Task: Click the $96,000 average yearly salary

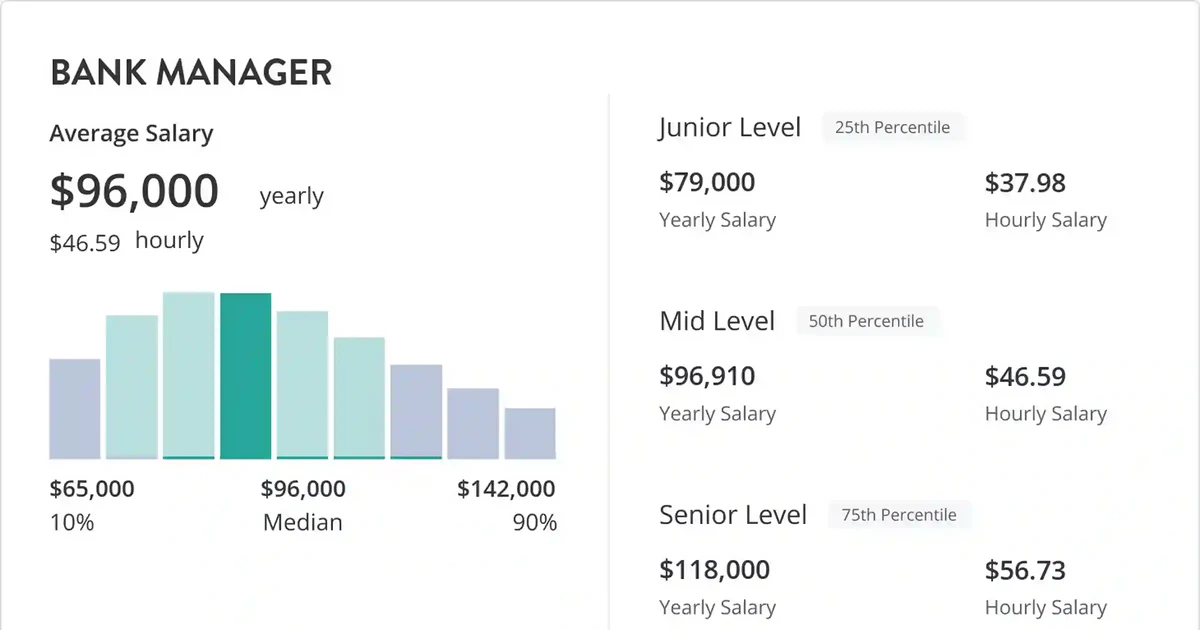Action: point(134,191)
